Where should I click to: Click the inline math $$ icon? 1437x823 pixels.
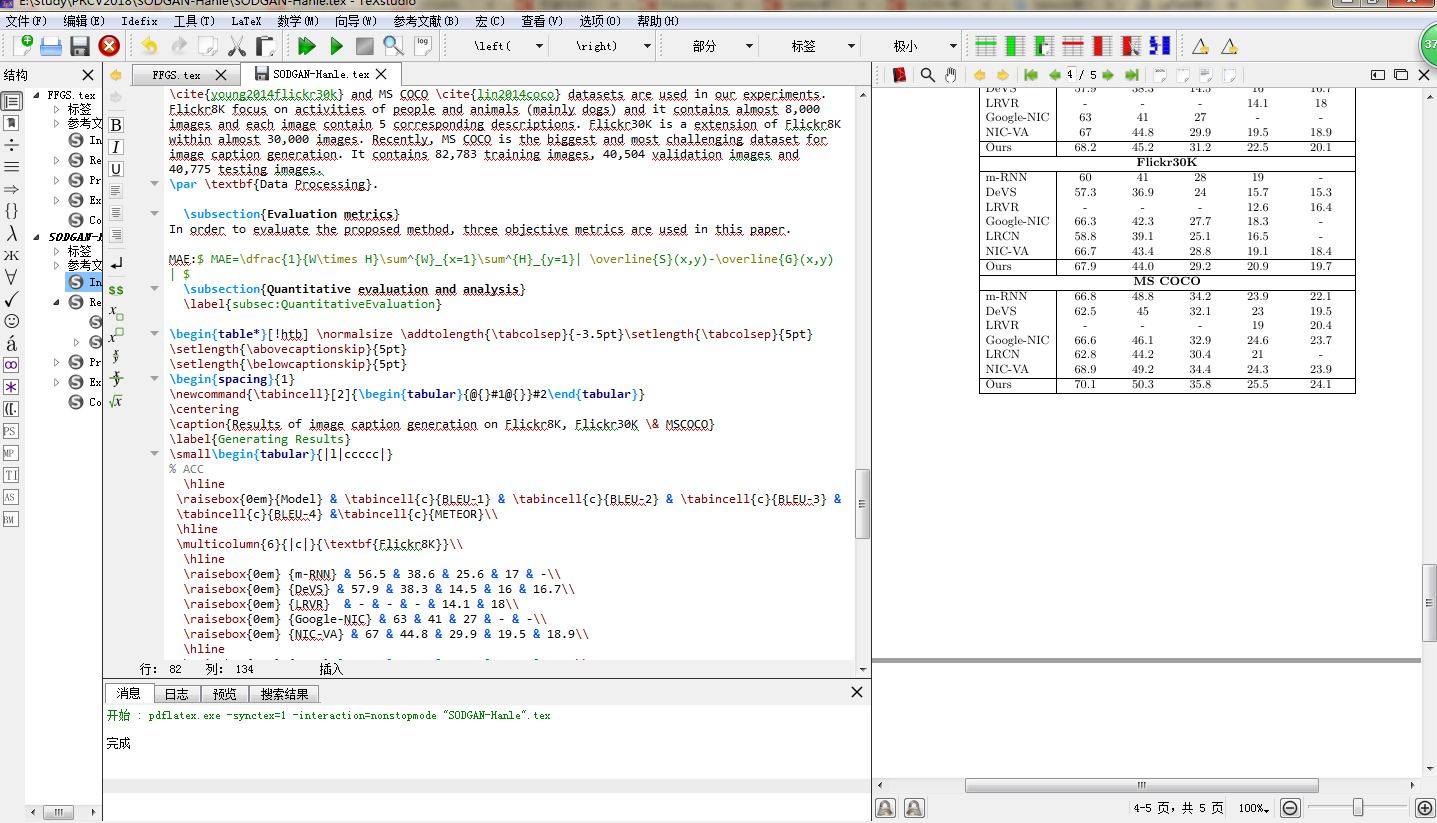[116, 289]
